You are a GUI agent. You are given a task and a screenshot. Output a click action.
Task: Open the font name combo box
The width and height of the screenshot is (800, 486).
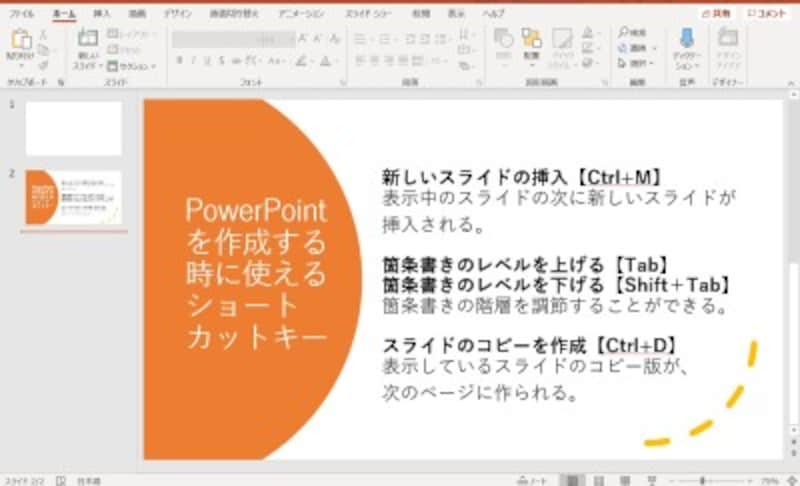[217, 39]
